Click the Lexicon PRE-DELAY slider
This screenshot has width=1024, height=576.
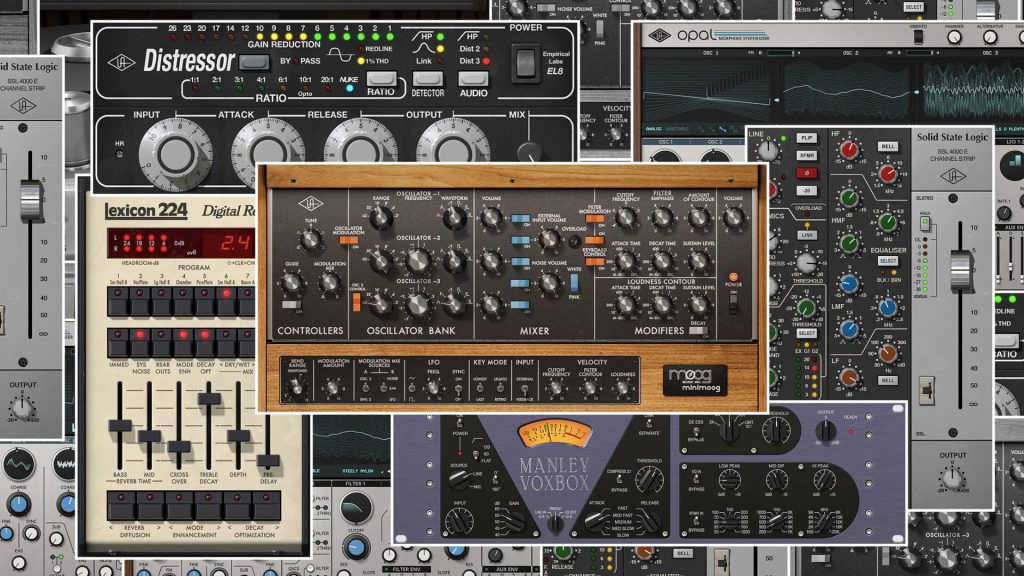click(268, 460)
